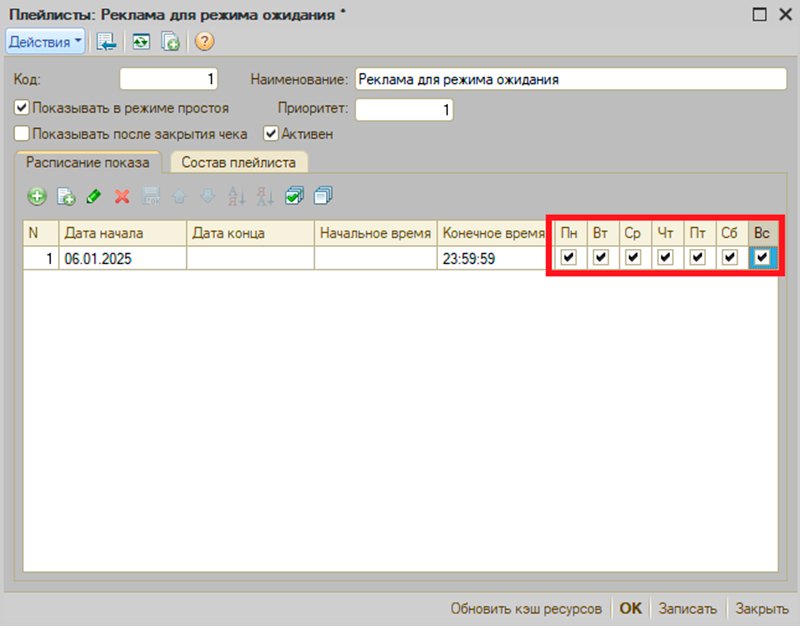Click the Код input field

168,79
